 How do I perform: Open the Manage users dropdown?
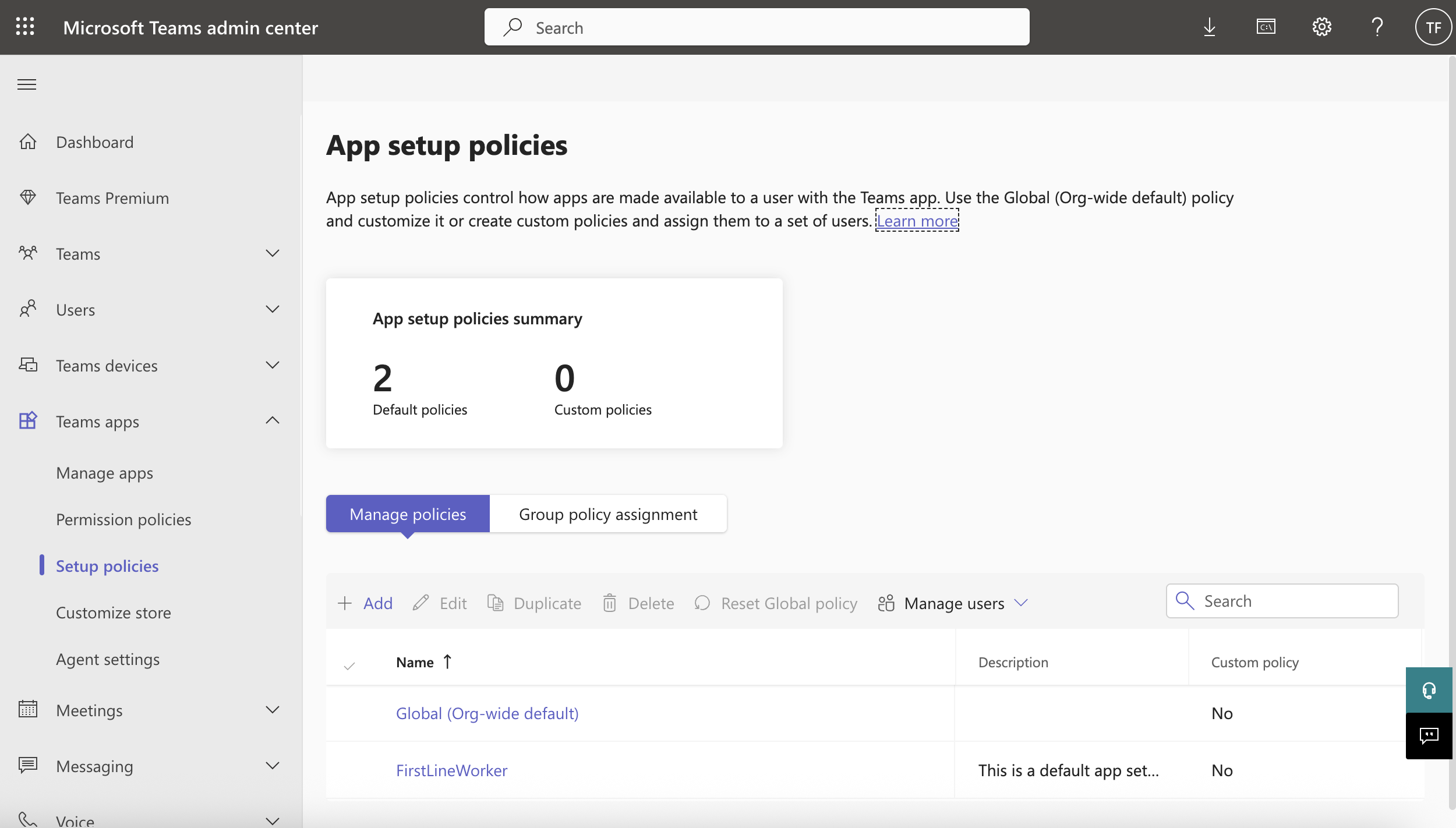coord(954,603)
